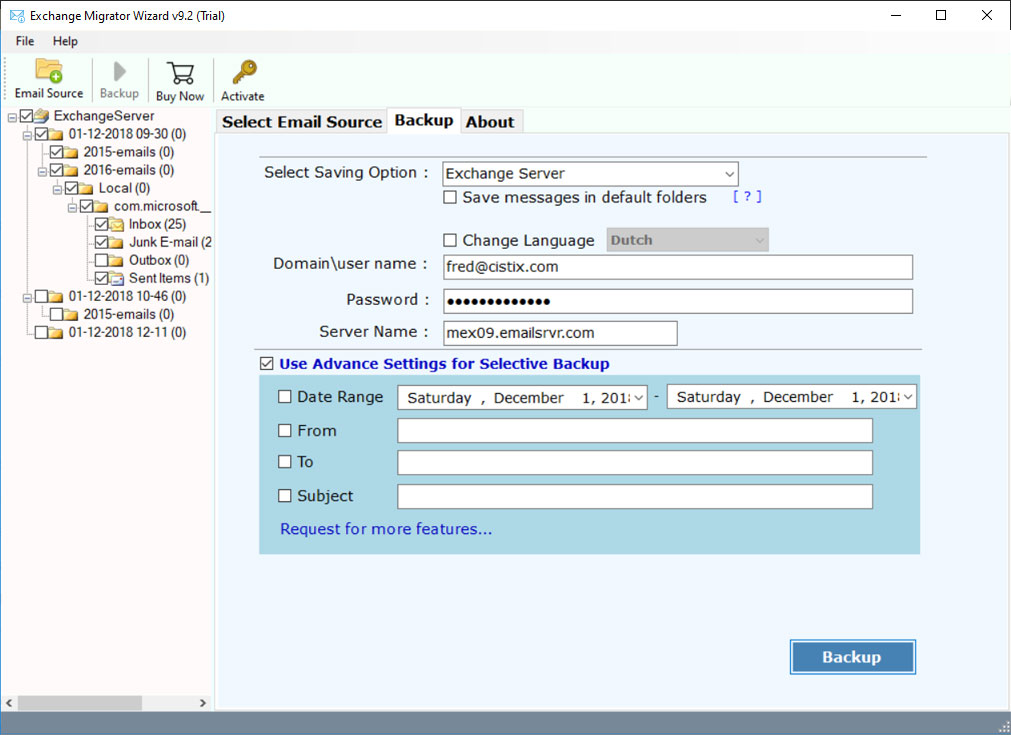Screen dimensions: 1011x735
Task: Enable the Change Language checkbox
Action: tap(450, 240)
